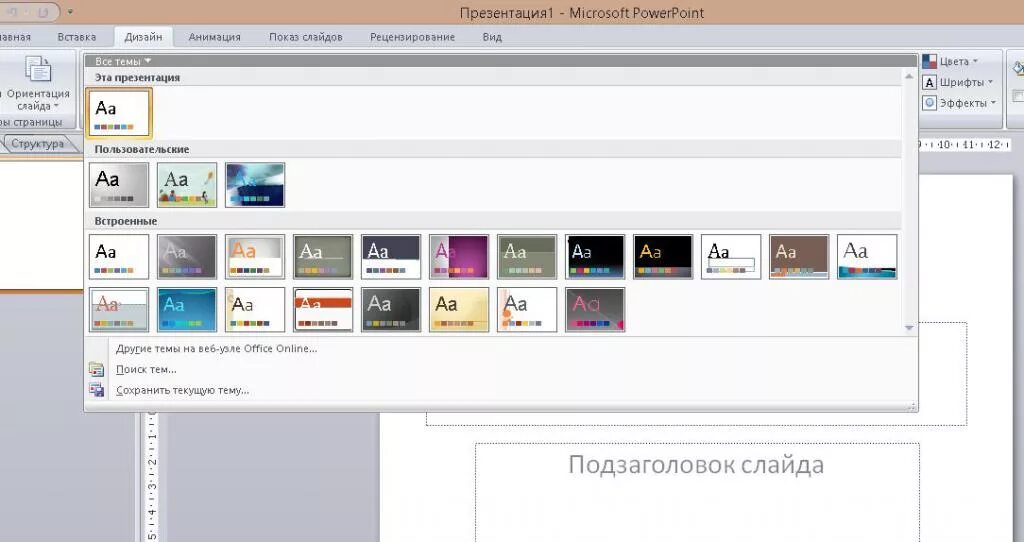The width and height of the screenshot is (1024, 542).
Task: Choose white theme with teal wave
Action: (867, 257)
